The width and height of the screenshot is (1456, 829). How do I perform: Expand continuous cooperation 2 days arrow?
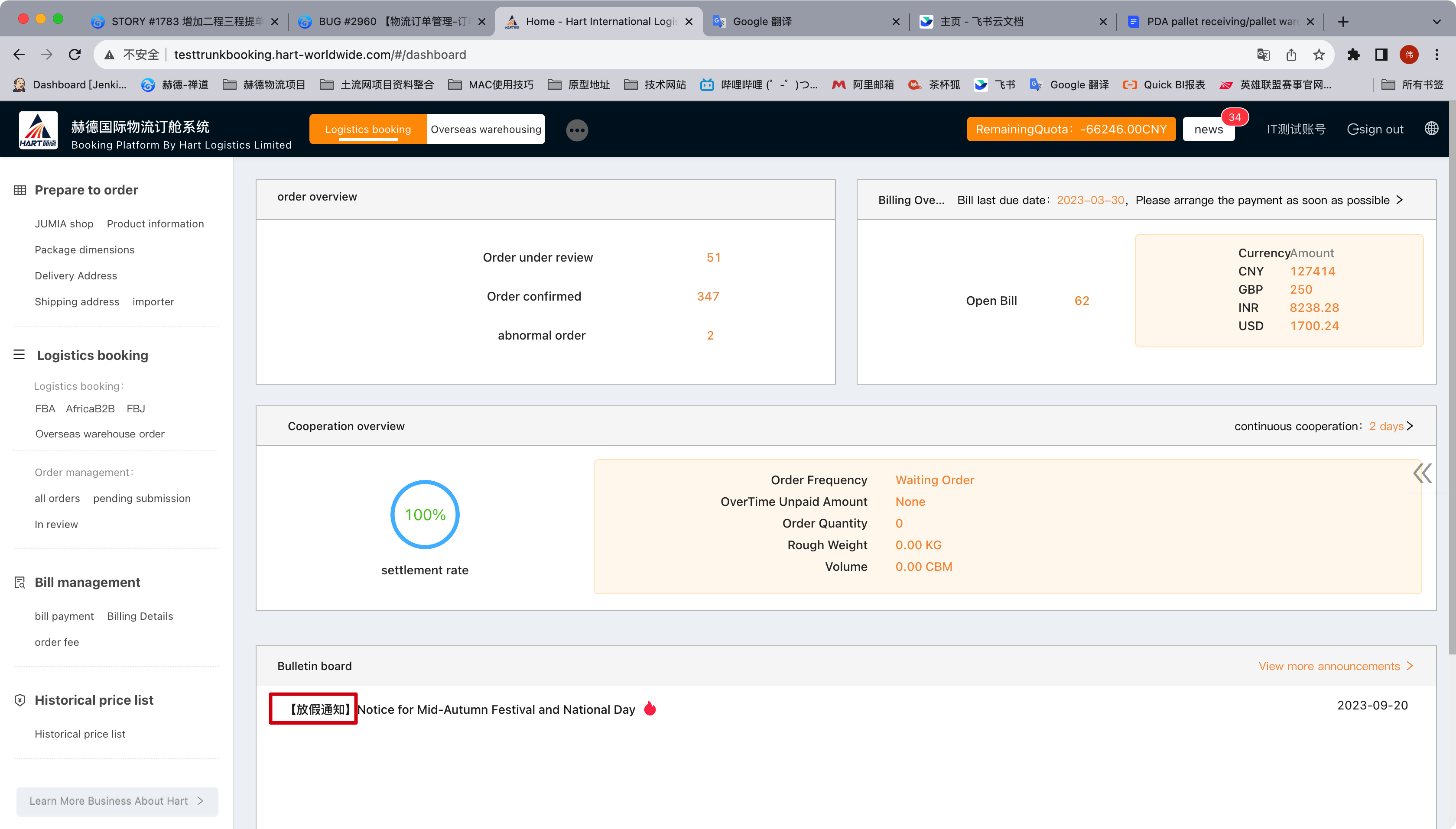[x=1410, y=426]
